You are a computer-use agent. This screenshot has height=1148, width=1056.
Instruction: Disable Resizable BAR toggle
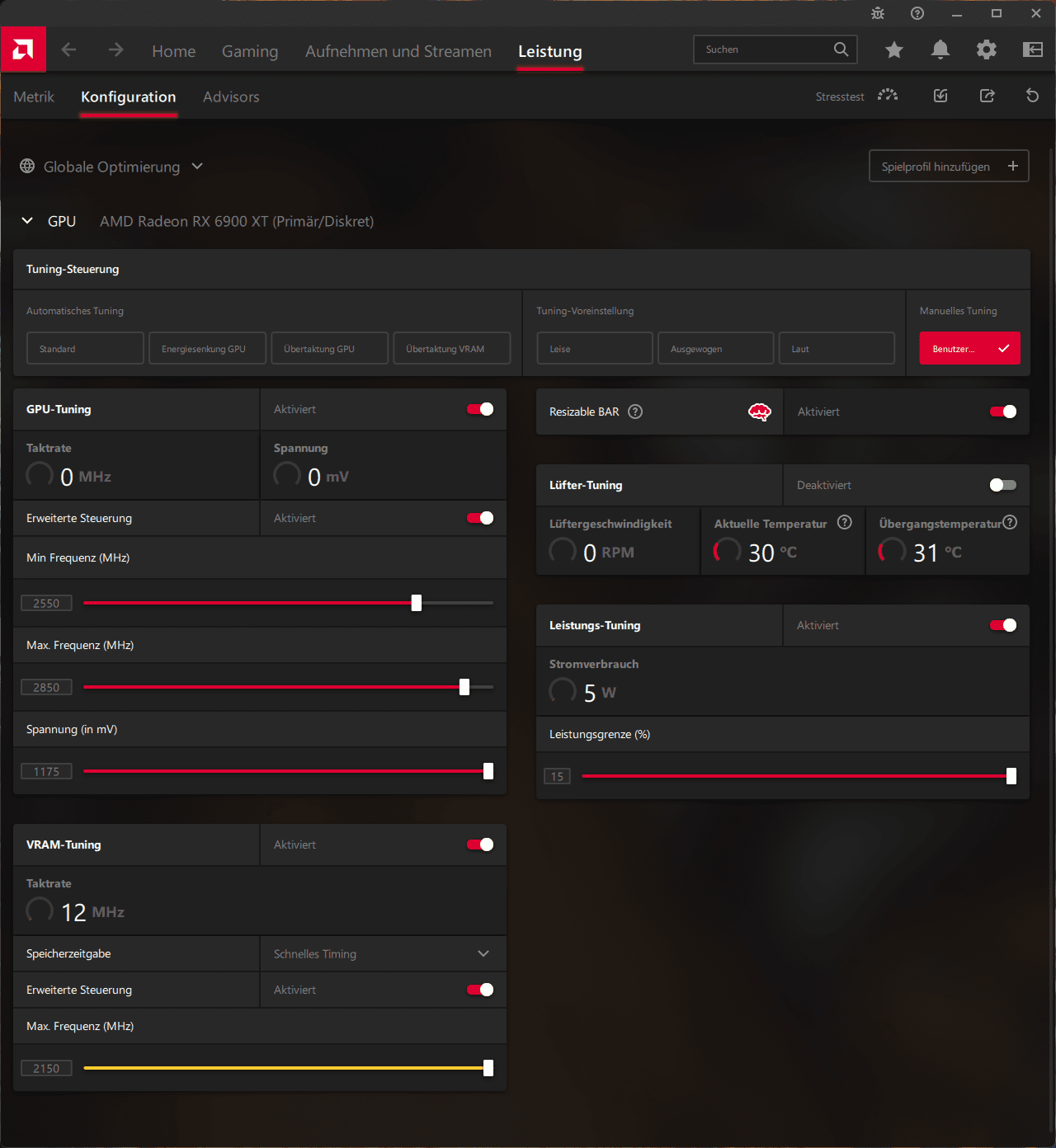click(1003, 412)
